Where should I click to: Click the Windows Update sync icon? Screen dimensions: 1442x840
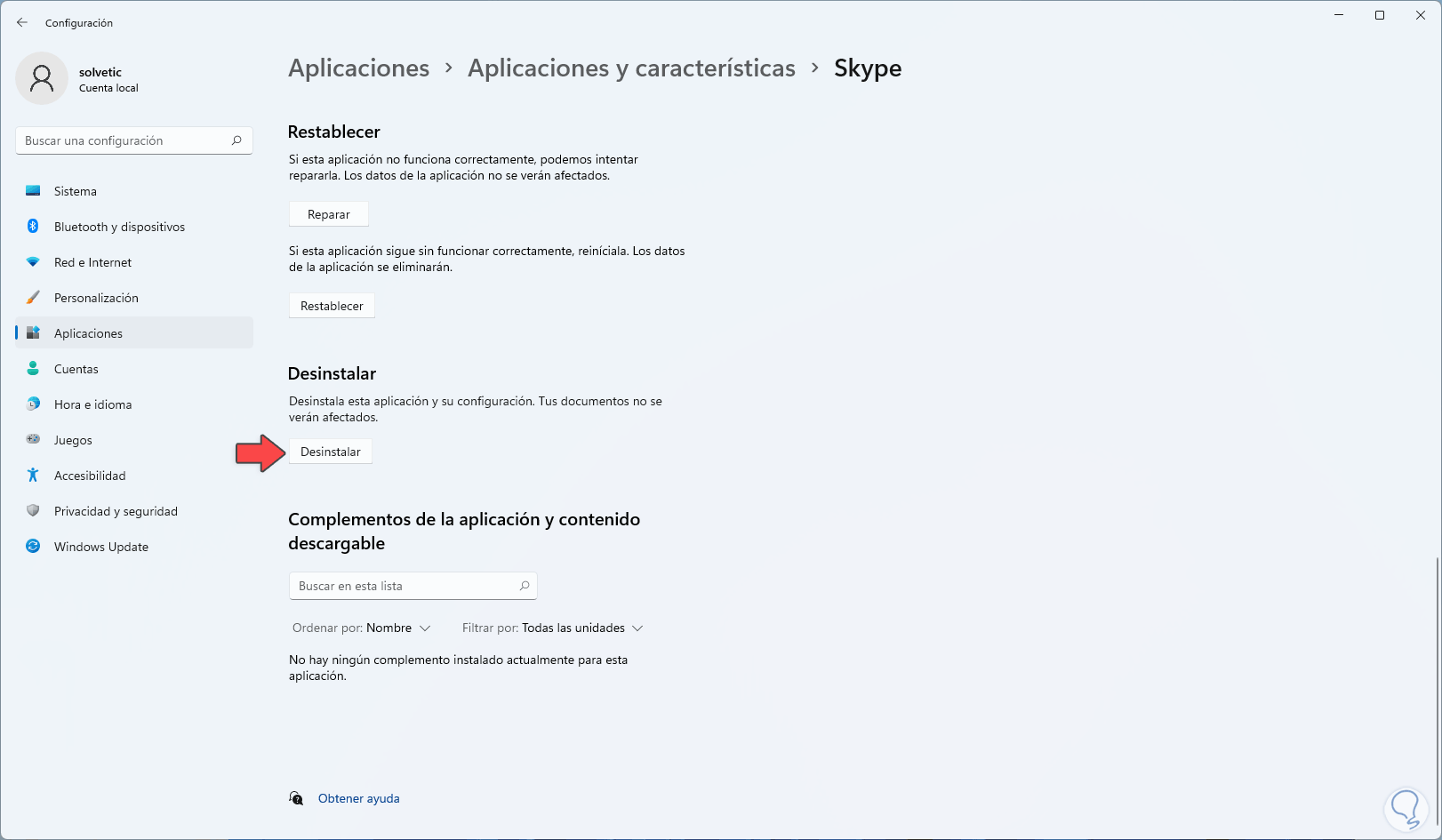point(33,547)
